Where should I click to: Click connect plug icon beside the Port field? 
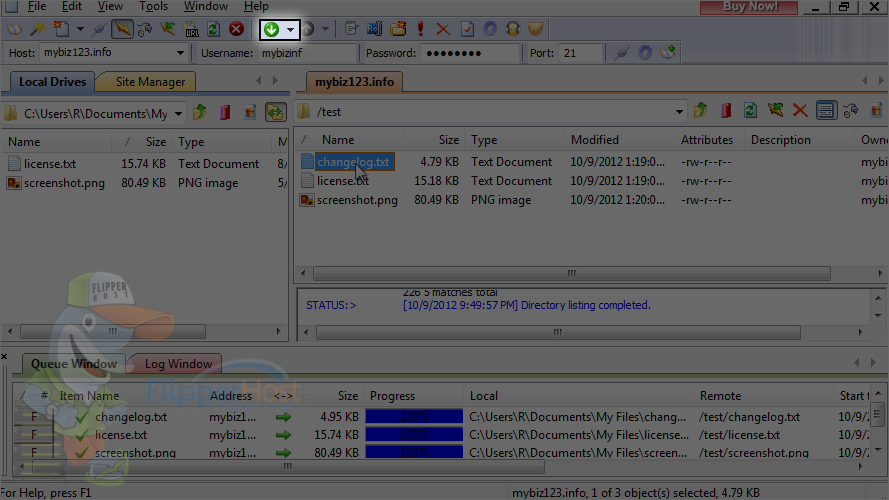click(x=622, y=53)
